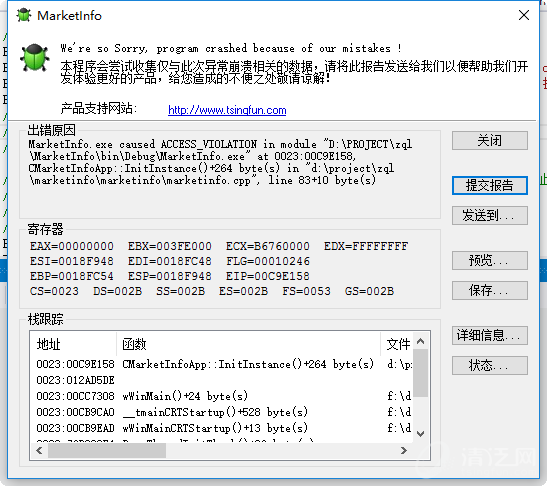Click the 文件 column header
Screen dimensions: 547x486
[x=397, y=344]
